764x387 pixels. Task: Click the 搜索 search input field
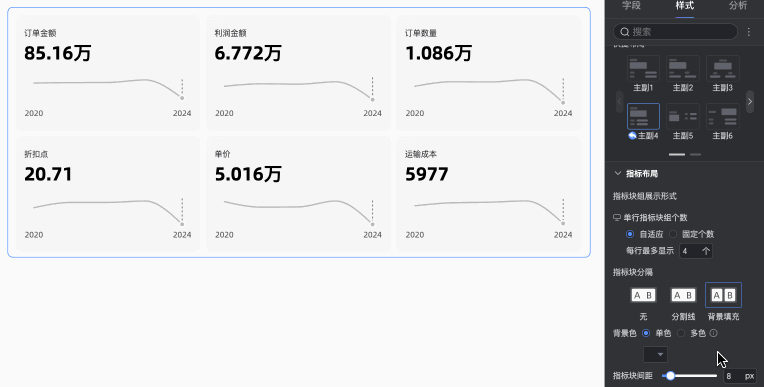(675, 32)
